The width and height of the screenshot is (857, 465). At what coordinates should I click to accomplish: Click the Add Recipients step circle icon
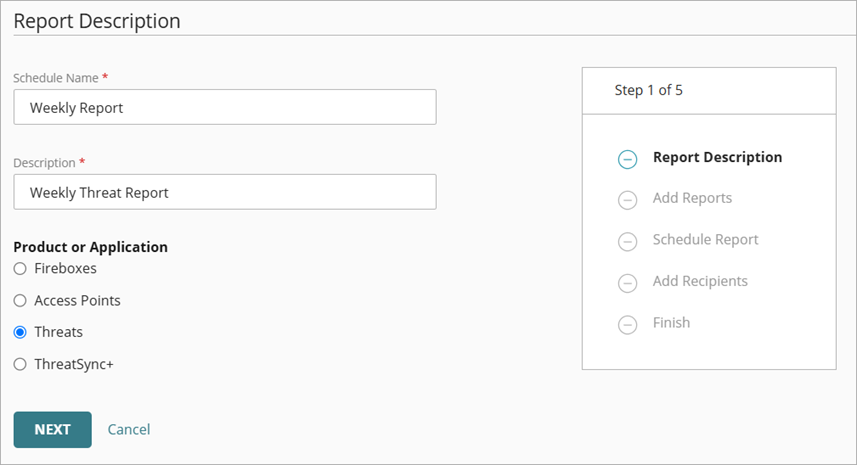point(628,283)
